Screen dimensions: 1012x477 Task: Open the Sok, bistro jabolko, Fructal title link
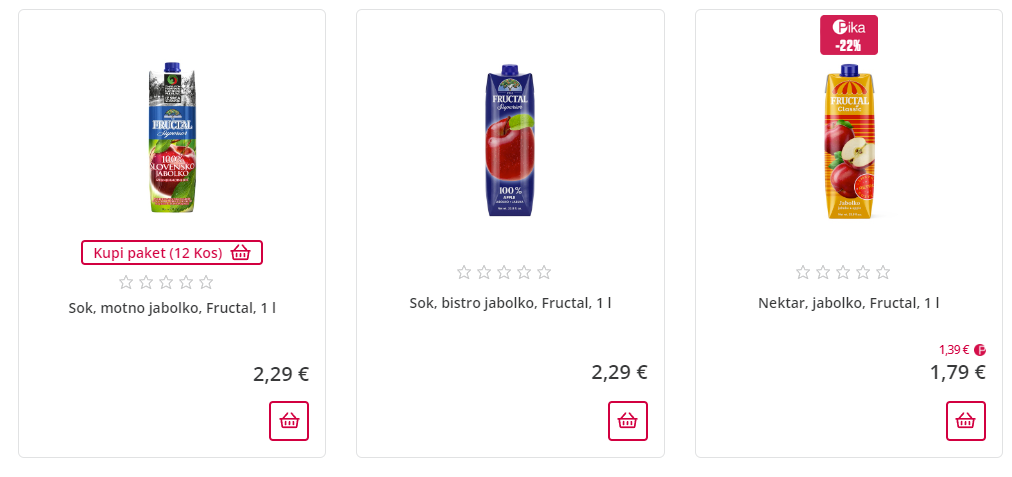click(510, 303)
